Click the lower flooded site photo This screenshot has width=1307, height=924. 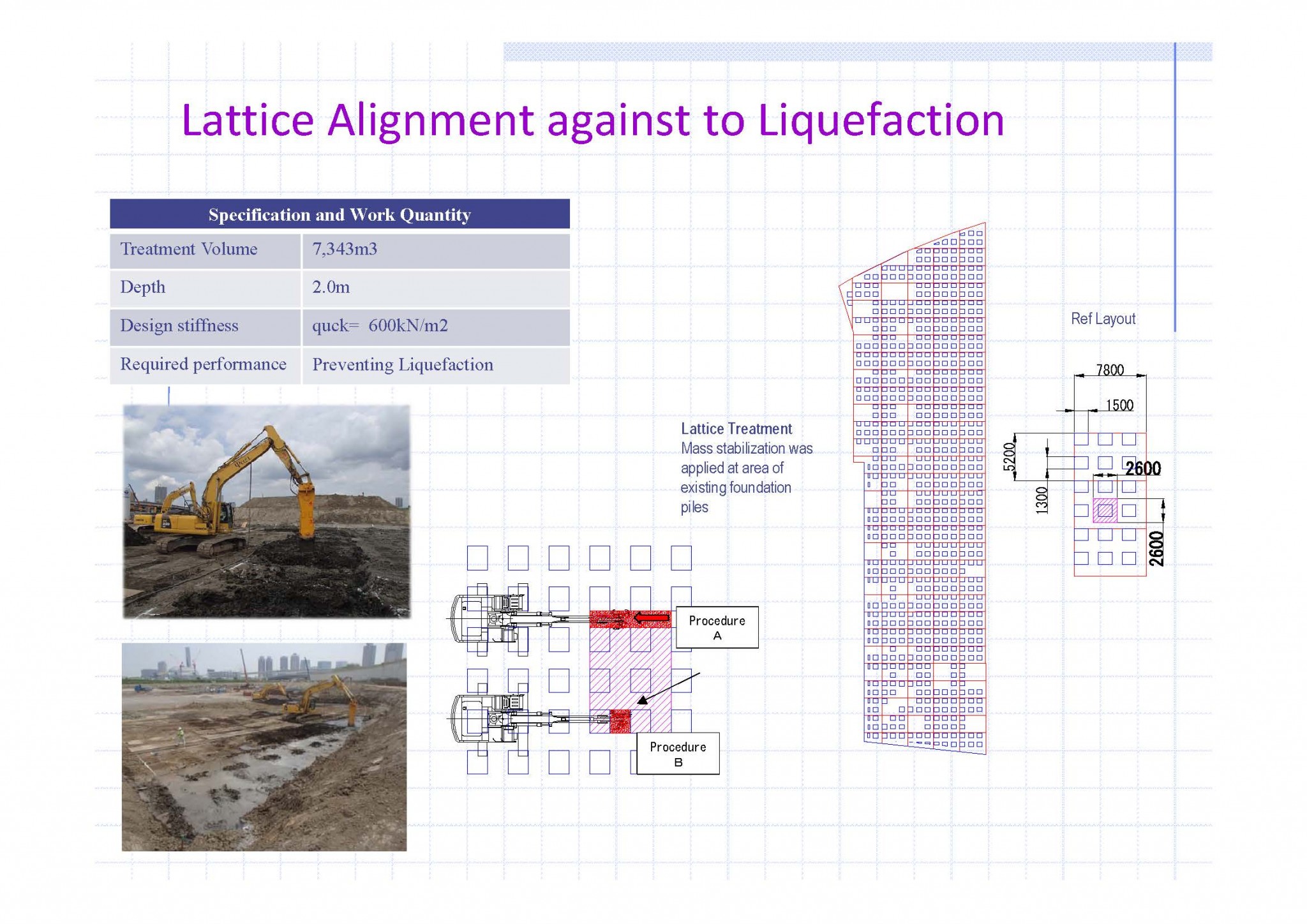264,747
